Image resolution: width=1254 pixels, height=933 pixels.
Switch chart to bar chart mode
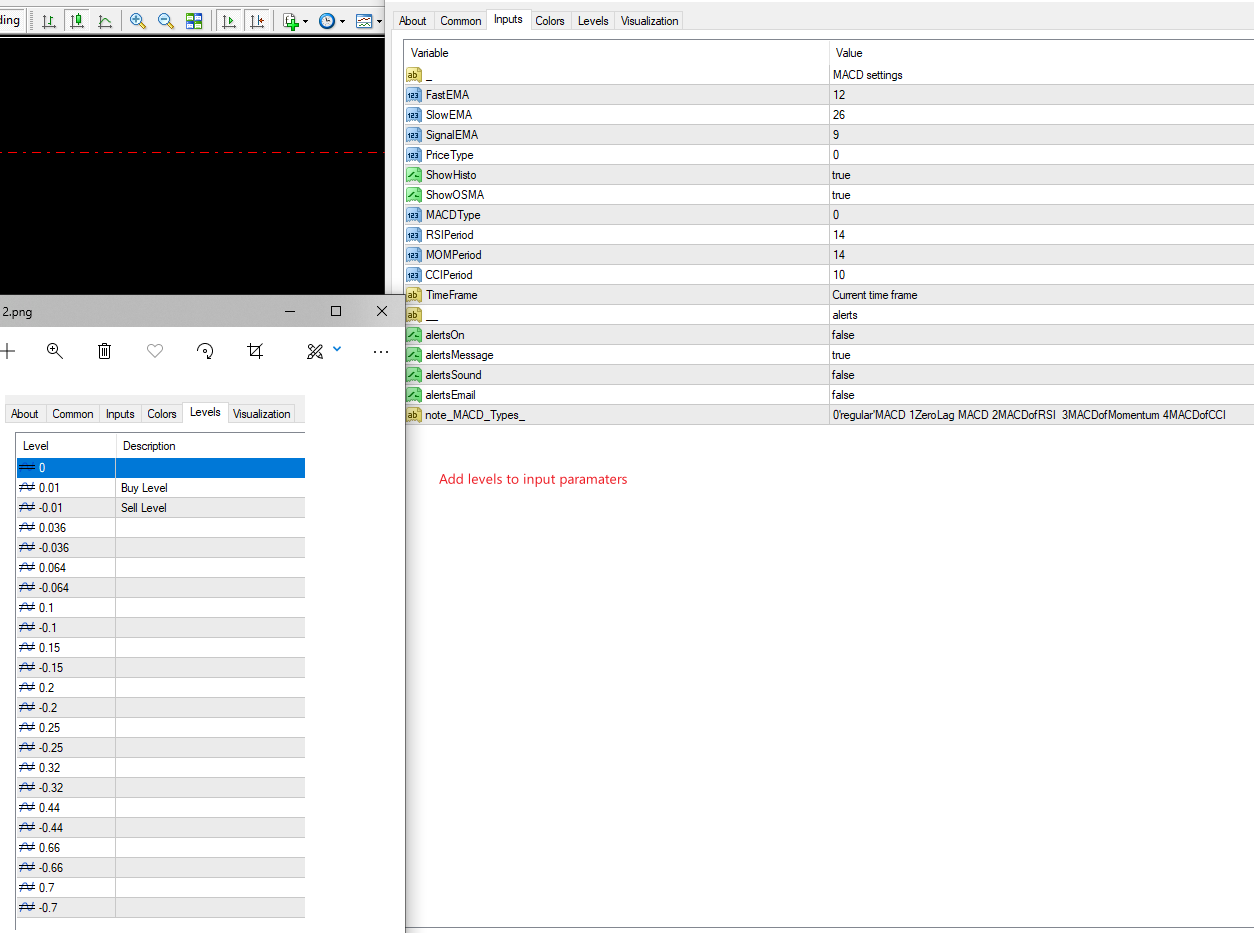tap(48, 21)
